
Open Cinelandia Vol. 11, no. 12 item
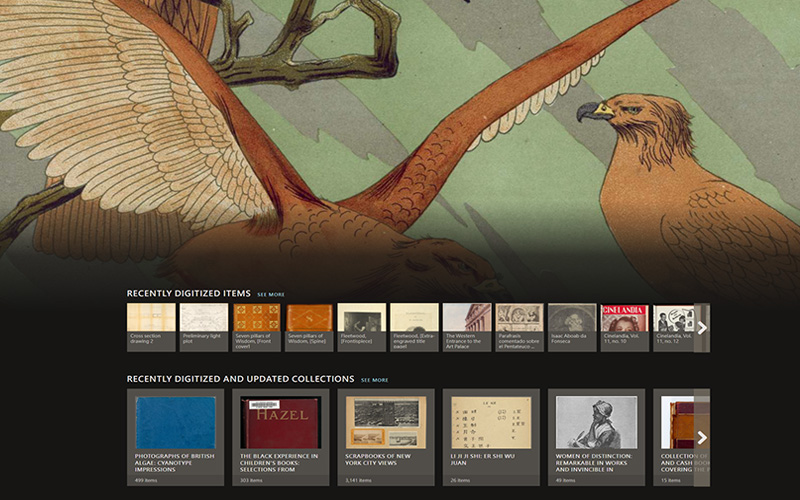coord(674,326)
